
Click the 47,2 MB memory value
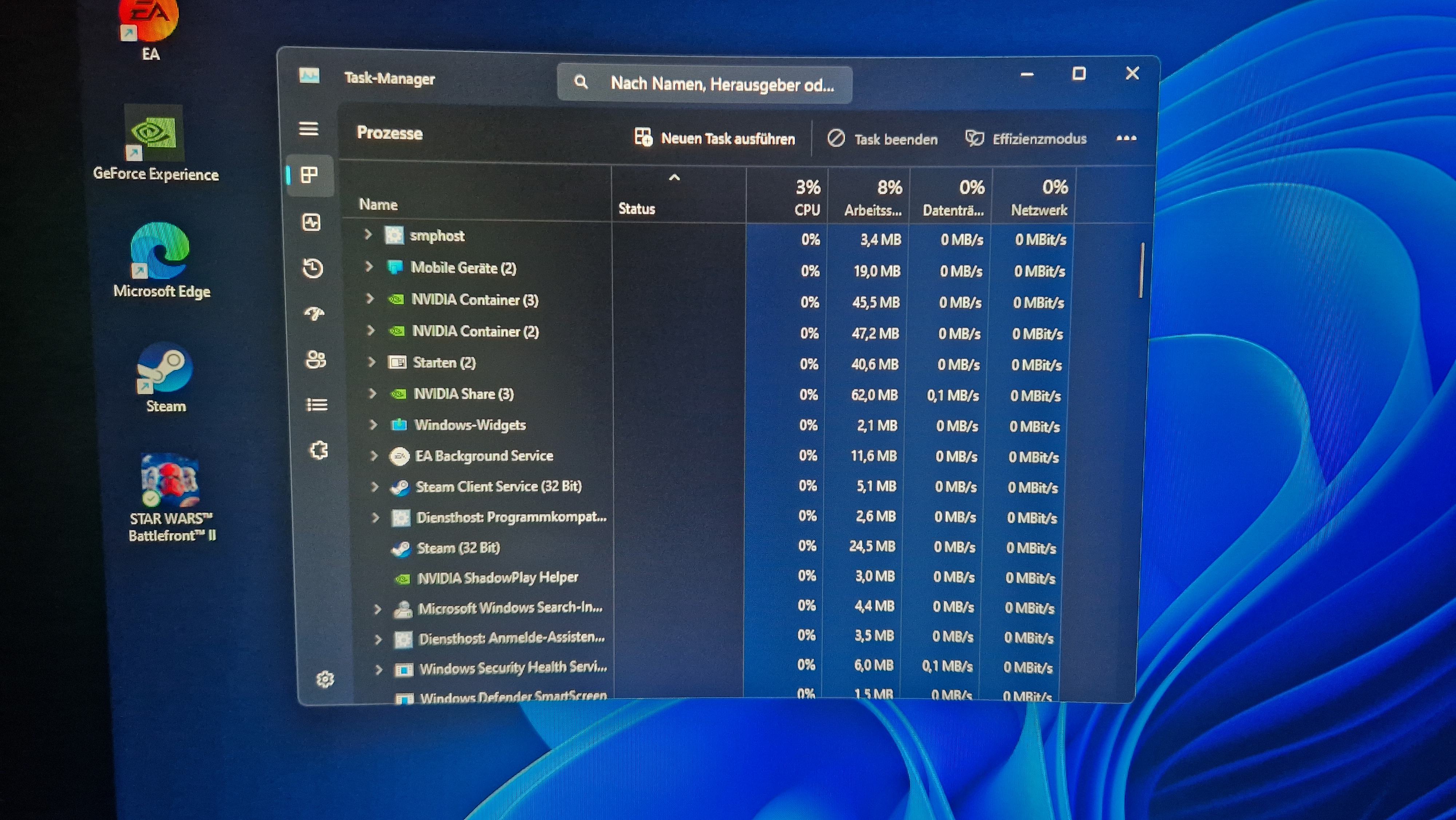[875, 333]
